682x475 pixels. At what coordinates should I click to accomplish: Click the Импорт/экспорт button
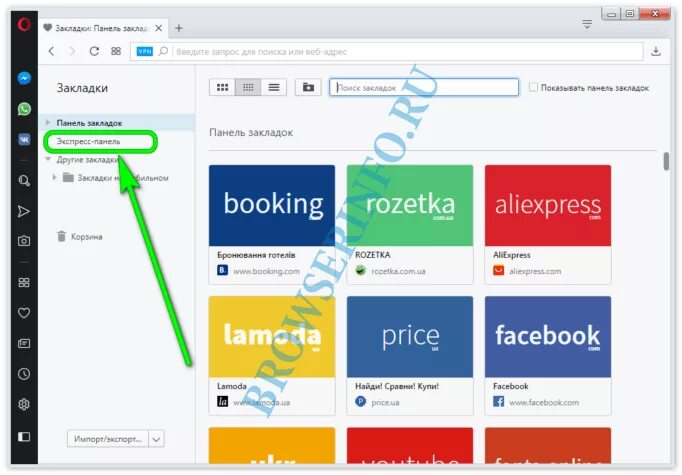(108, 439)
